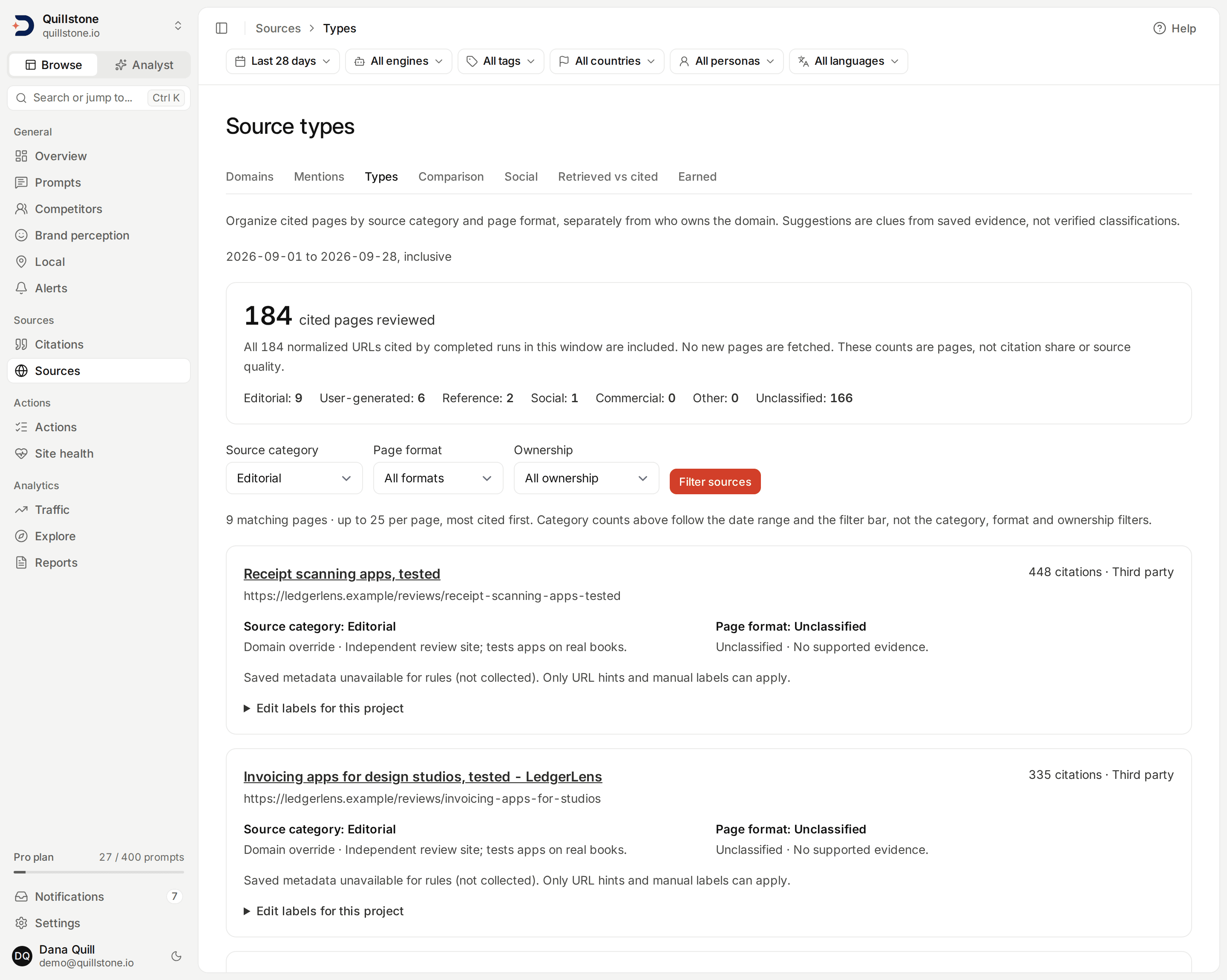Open Source category Editorial dropdown
The width and height of the screenshot is (1227, 980).
coord(294,478)
